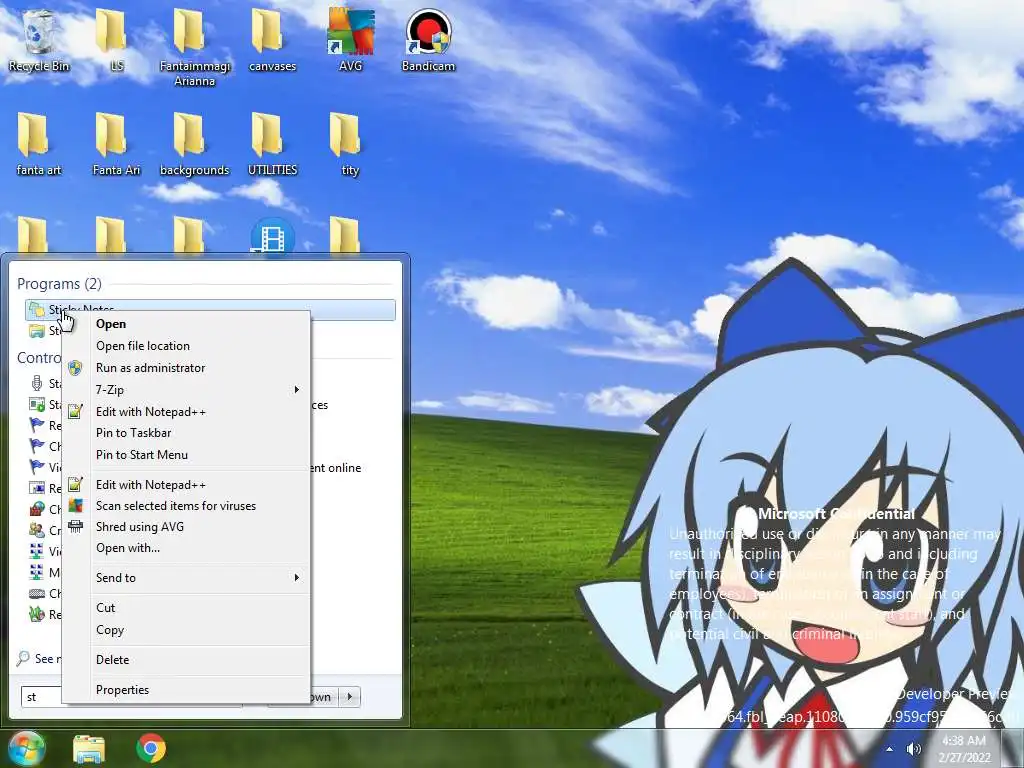Click the volume speaker tray icon
The height and width of the screenshot is (768, 1024).
click(914, 749)
